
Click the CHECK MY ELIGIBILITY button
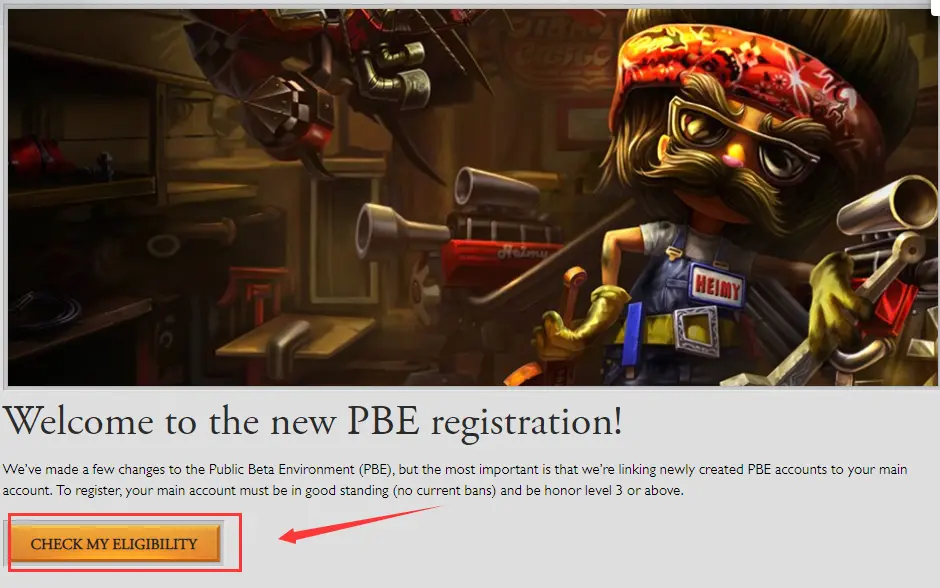116,543
